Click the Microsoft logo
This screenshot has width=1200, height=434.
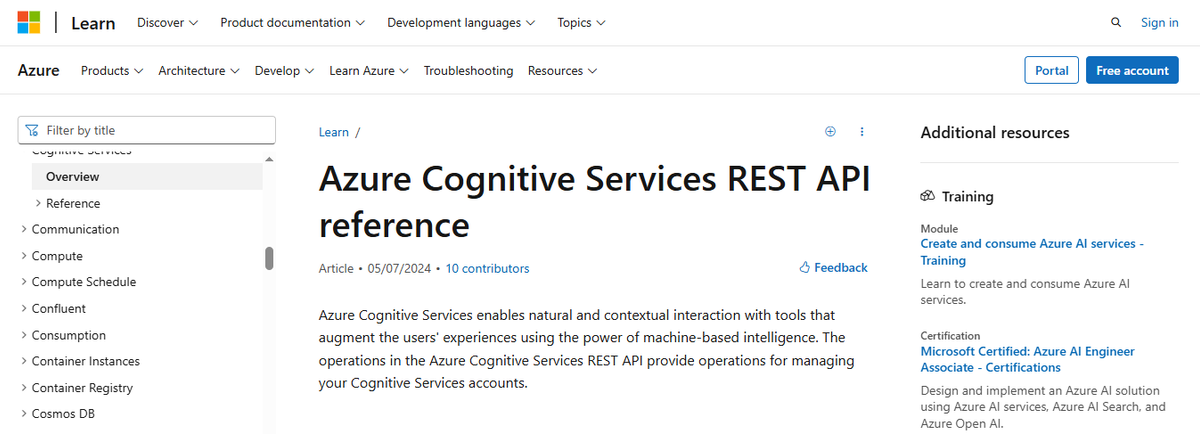coord(29,22)
